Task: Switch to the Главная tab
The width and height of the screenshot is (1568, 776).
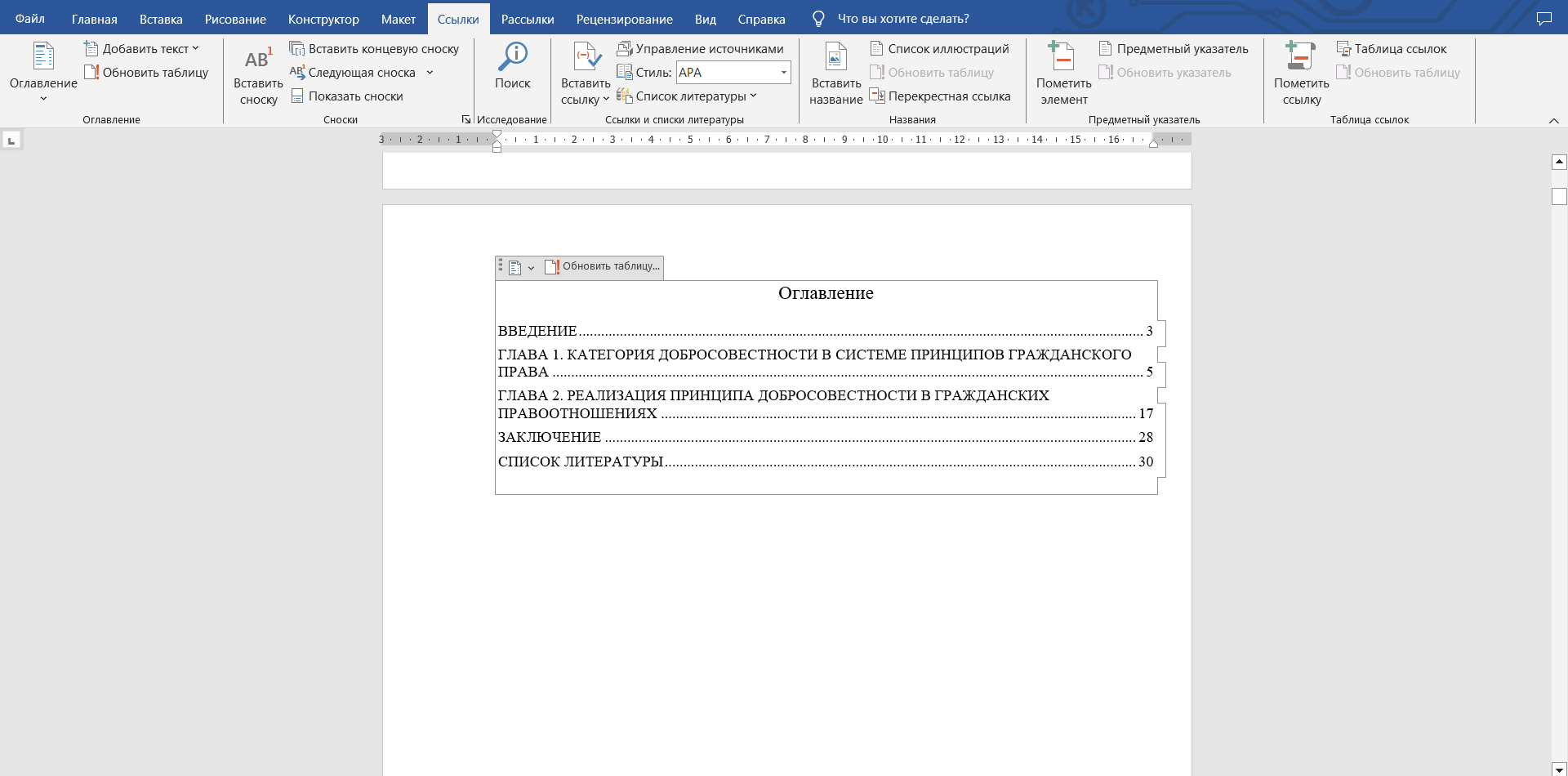Action: click(95, 19)
